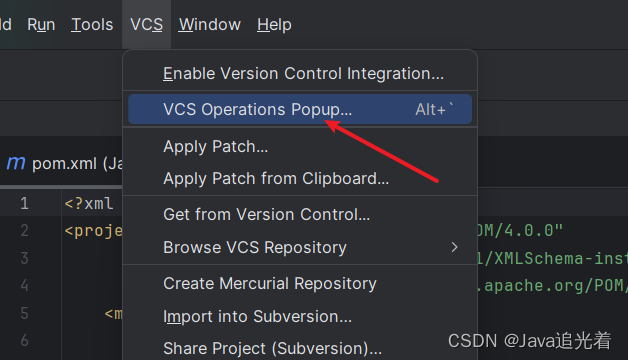Viewport: 628px width, 360px height.
Task: Choose VCS Operations Popup entry
Action: [300, 109]
